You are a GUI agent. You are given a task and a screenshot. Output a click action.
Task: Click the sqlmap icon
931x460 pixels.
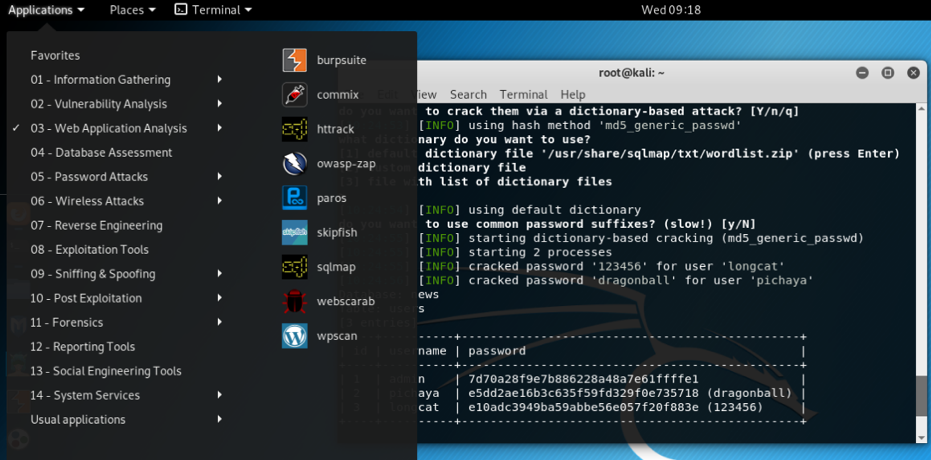(294, 267)
